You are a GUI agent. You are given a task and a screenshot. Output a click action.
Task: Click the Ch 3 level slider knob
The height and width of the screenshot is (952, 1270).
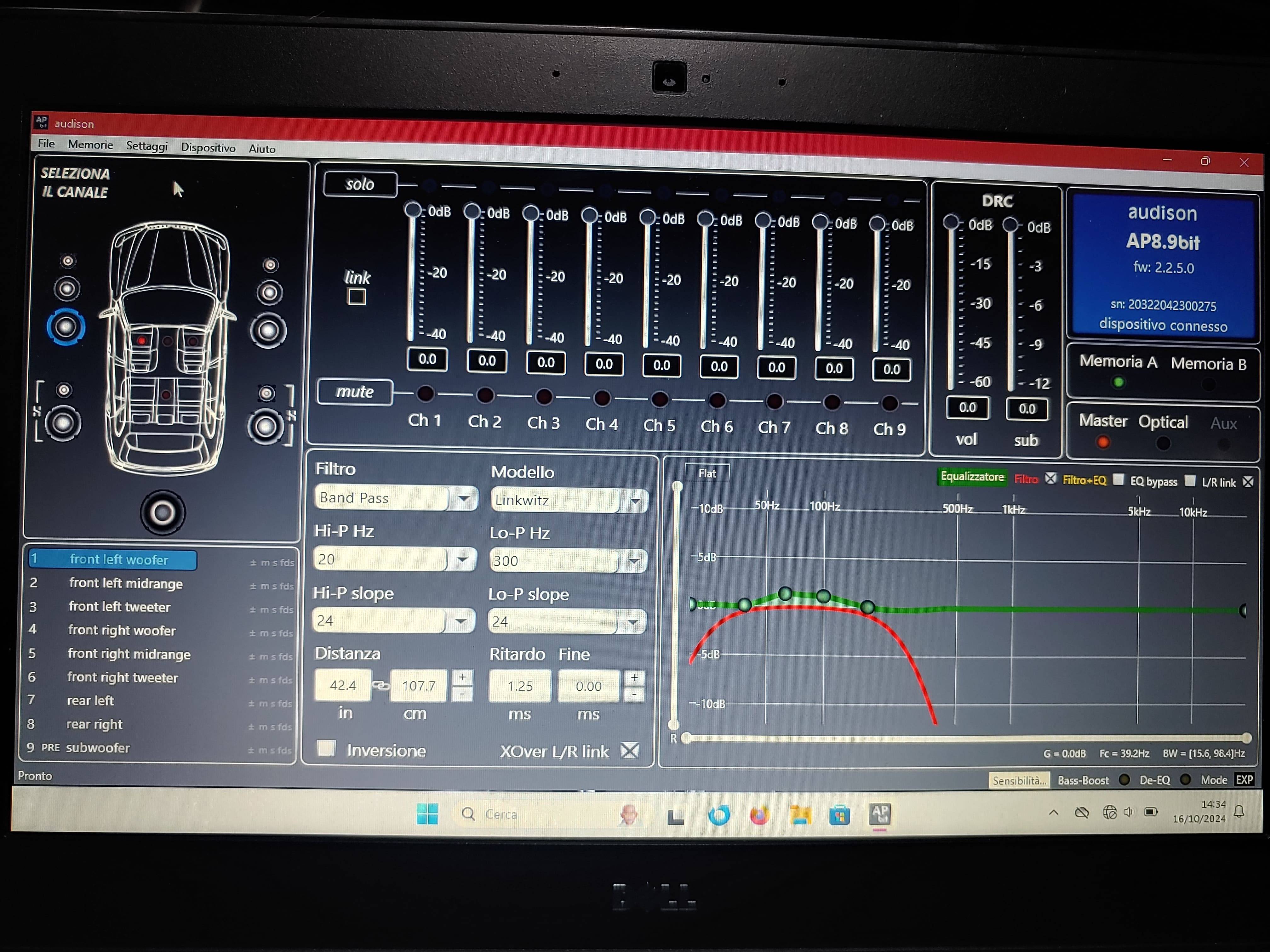[530, 213]
